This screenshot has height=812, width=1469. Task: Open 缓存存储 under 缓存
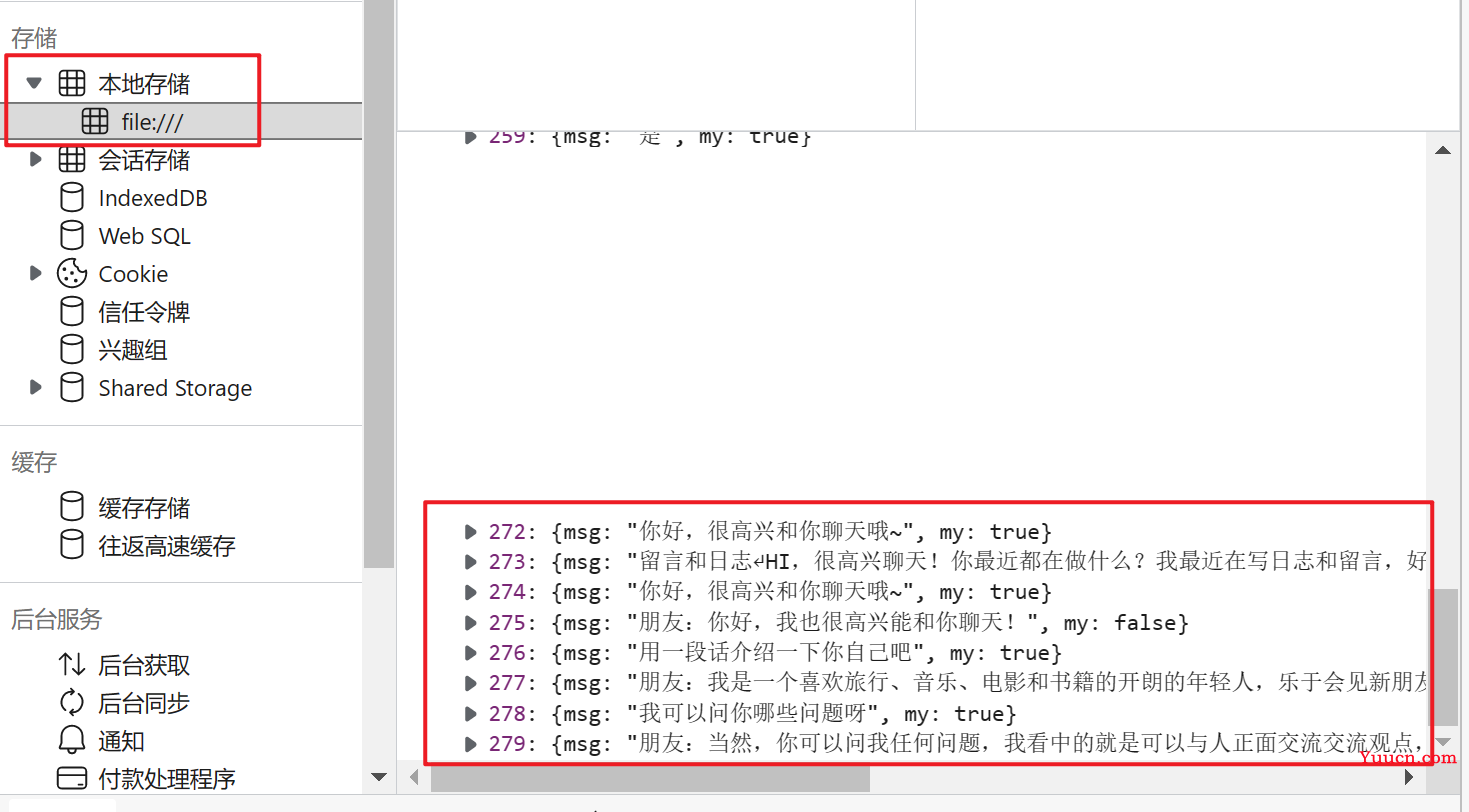144,508
